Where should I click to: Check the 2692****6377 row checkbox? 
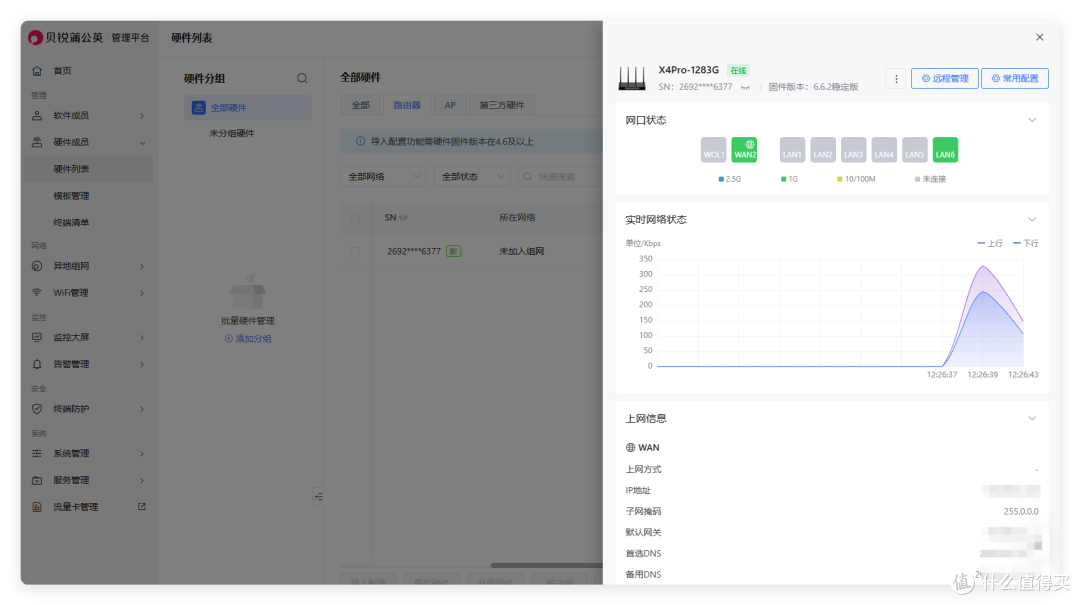point(355,252)
